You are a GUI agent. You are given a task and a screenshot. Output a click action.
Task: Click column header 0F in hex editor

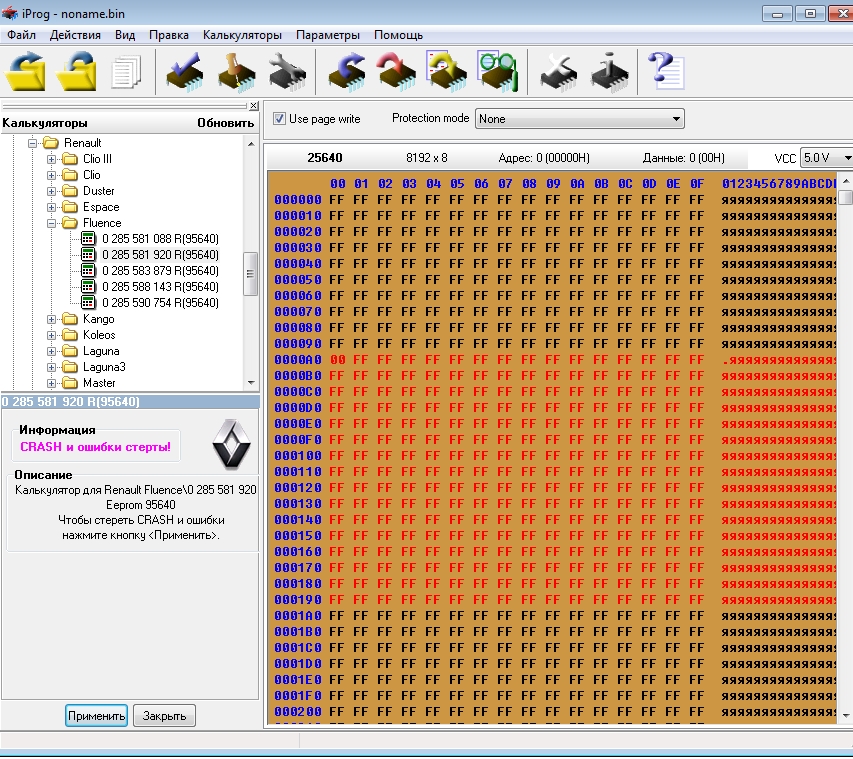pyautogui.click(x=696, y=183)
